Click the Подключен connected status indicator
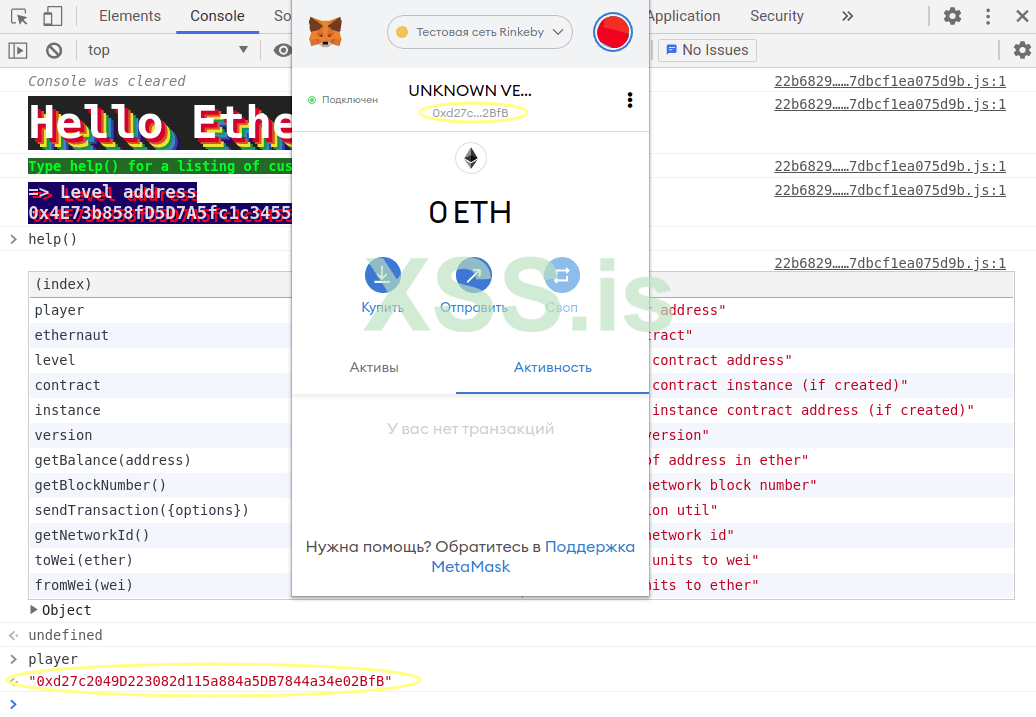Image resolution: width=1036 pixels, height=717 pixels. click(x=344, y=100)
